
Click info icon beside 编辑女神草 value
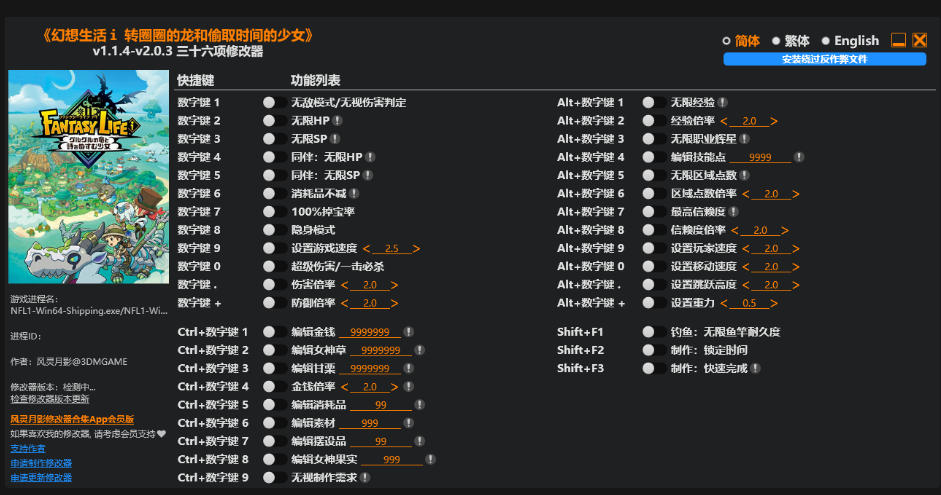(x=419, y=350)
